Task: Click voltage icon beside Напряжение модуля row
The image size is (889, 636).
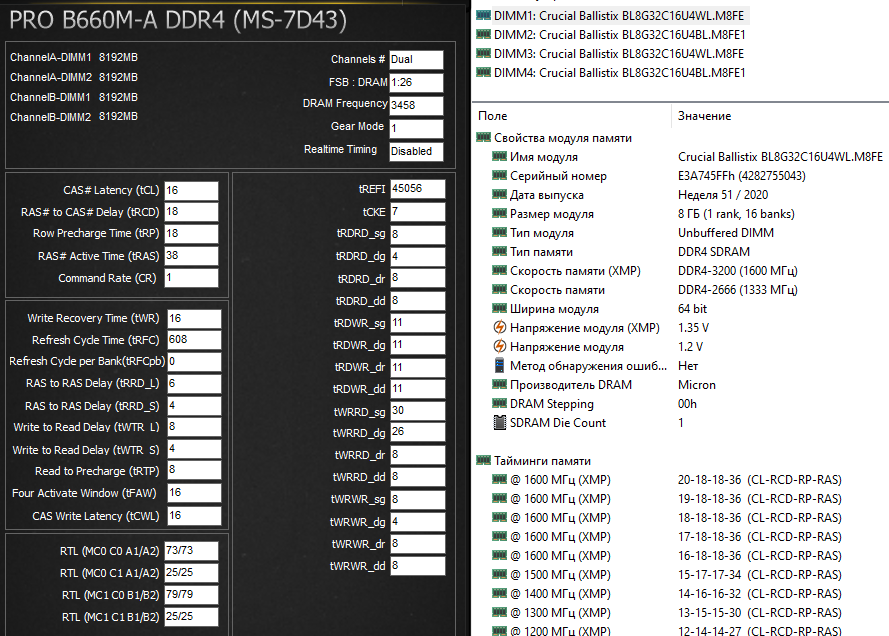Action: tap(499, 346)
